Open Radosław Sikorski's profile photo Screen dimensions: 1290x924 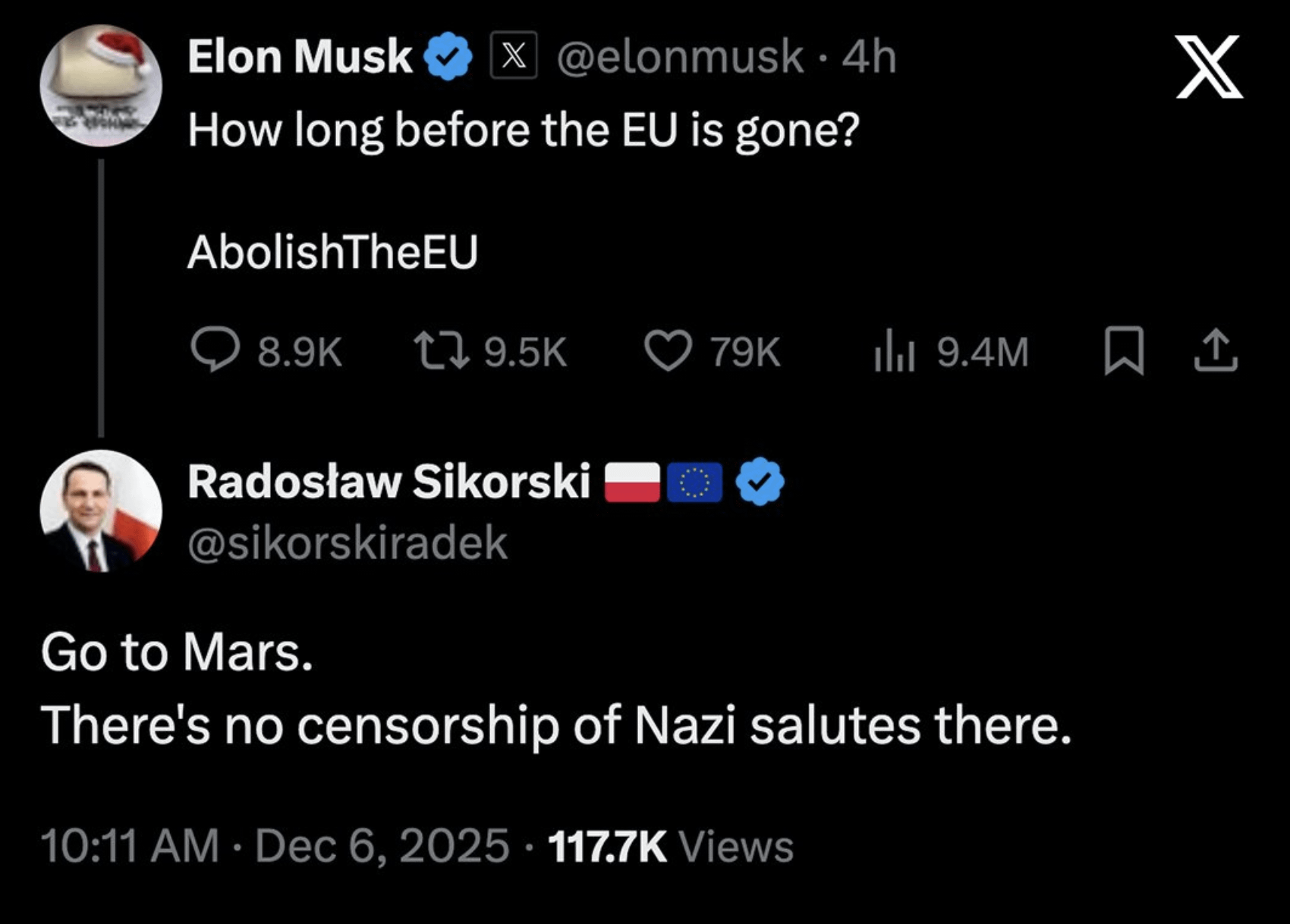coord(101,511)
